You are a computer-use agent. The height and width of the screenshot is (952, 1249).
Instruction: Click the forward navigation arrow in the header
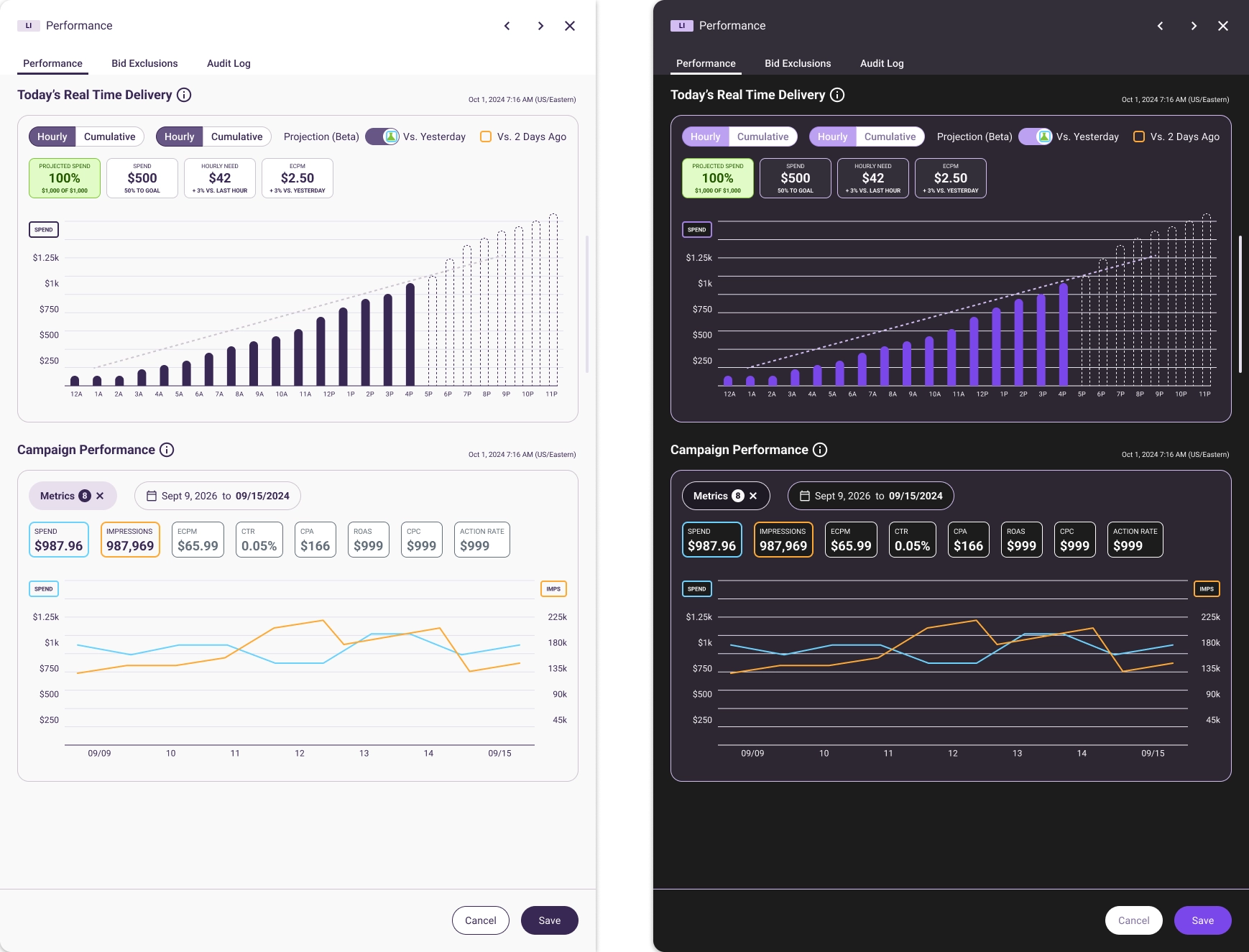(541, 25)
